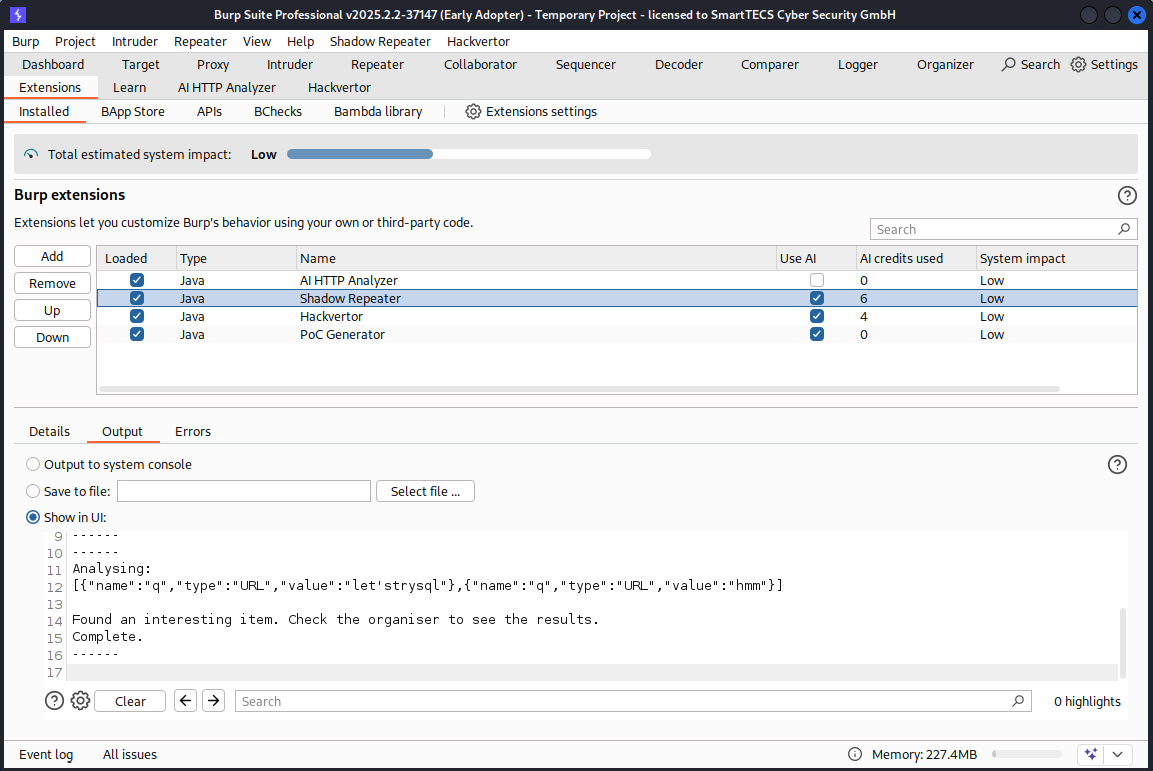
Task: Untick Loaded checkbox for Shadow Repeater
Action: [137, 298]
